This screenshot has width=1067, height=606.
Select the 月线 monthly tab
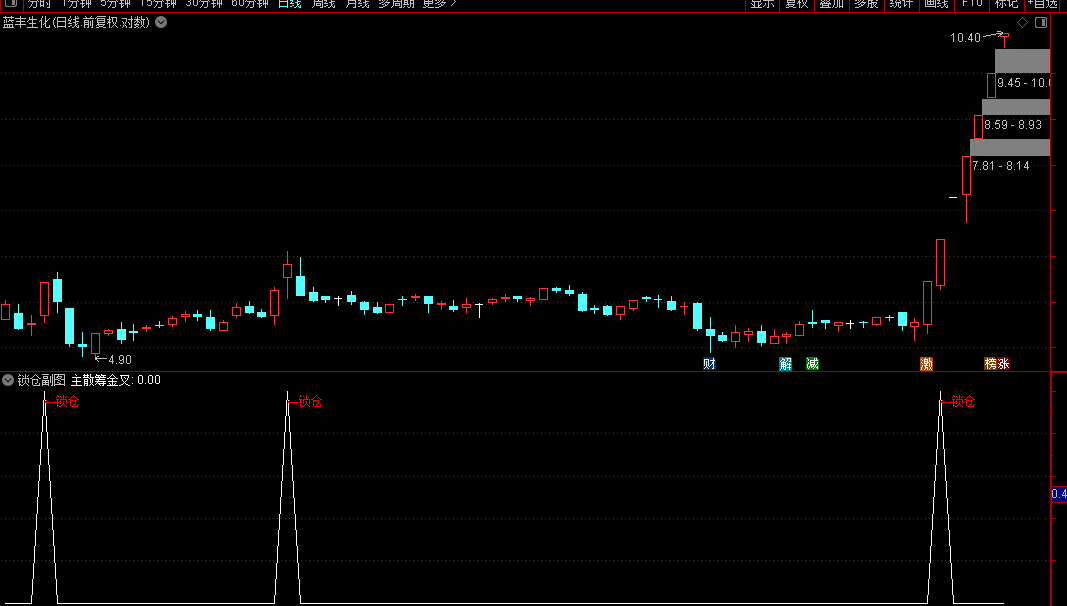[x=357, y=3]
